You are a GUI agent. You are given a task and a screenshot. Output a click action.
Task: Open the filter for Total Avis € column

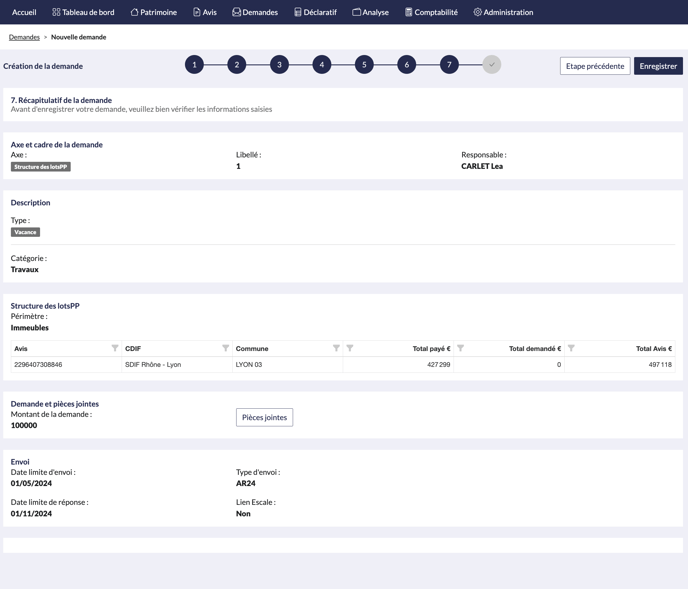coord(571,348)
